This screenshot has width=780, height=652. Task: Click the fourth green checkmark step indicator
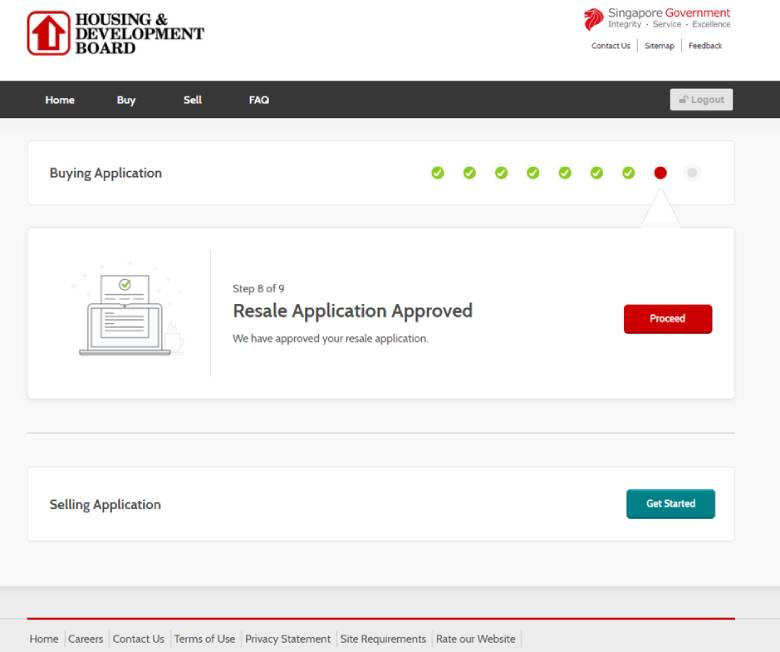(x=533, y=173)
